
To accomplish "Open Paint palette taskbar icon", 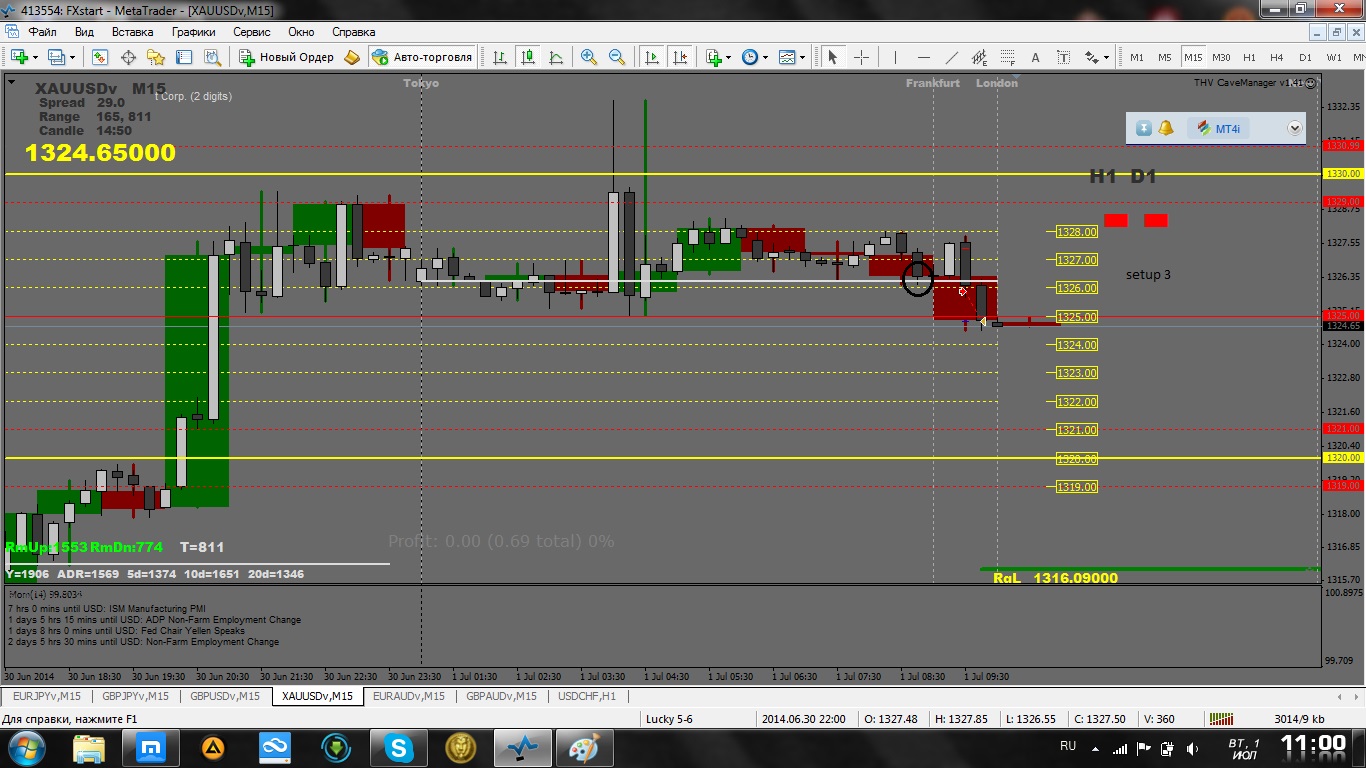I will [584, 747].
